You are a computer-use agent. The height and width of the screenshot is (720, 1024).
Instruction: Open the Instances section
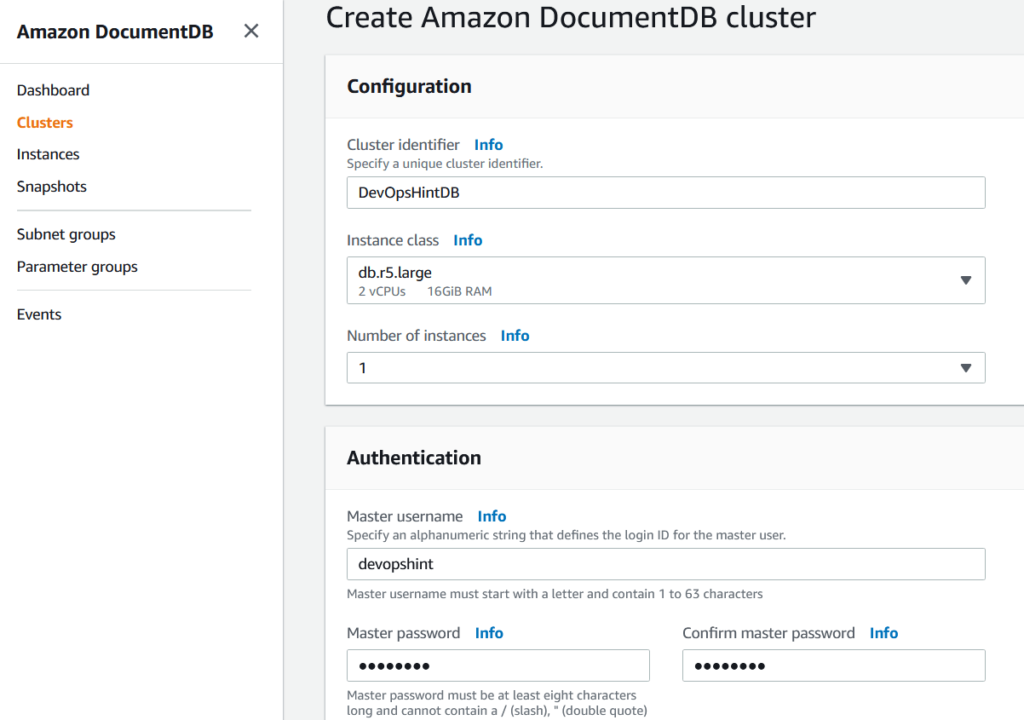(x=48, y=154)
